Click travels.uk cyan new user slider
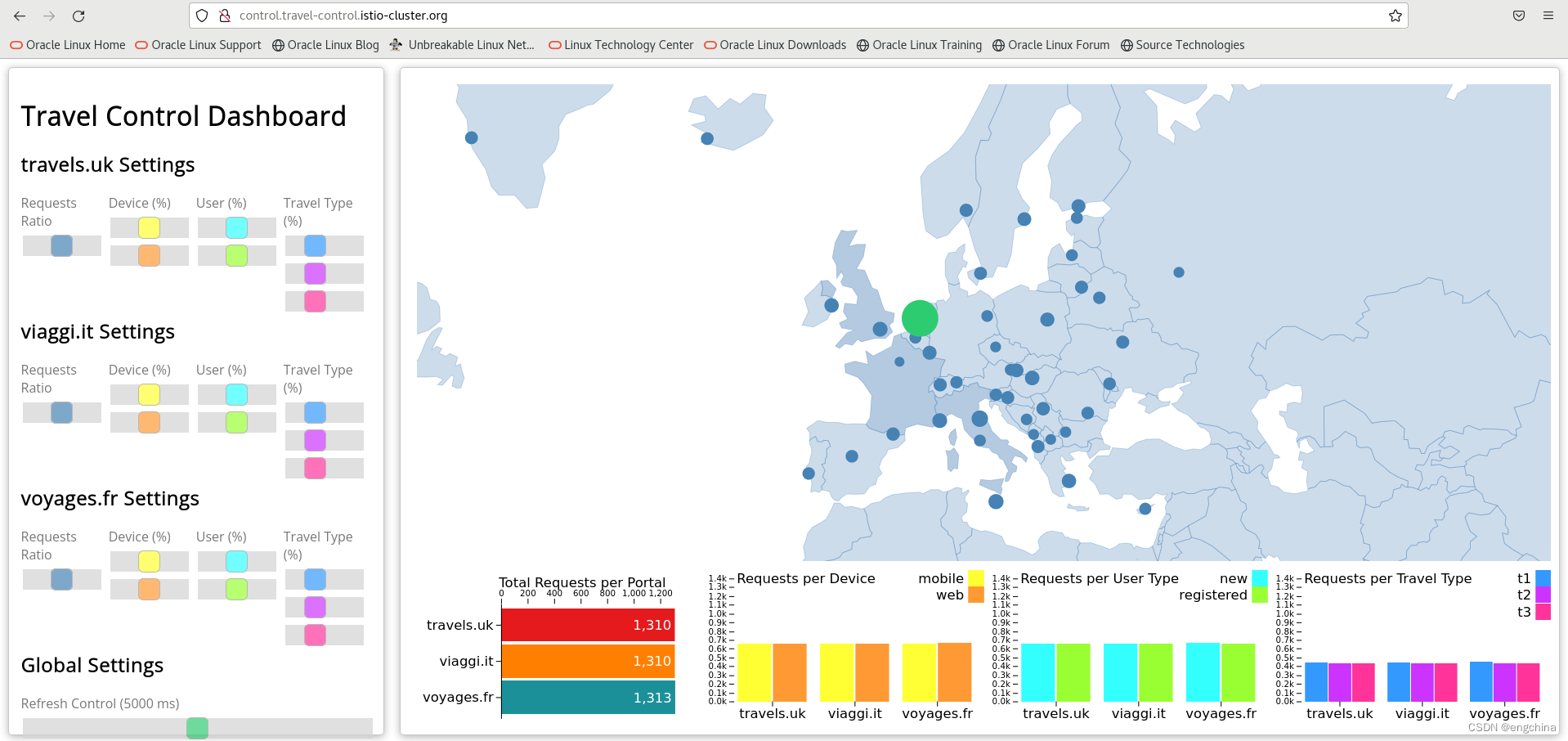Image resolution: width=1568 pixels, height=741 pixels. click(236, 227)
